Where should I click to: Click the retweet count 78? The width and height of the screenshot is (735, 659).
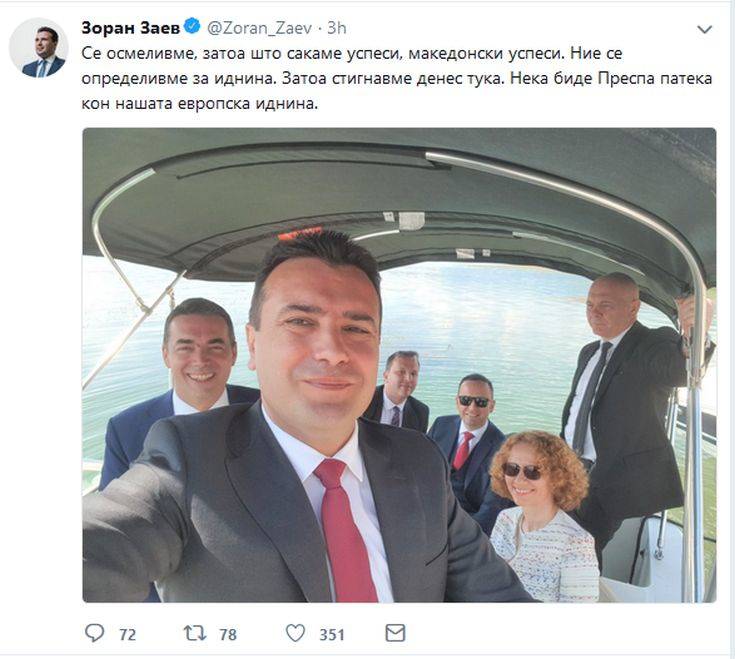pos(228,635)
